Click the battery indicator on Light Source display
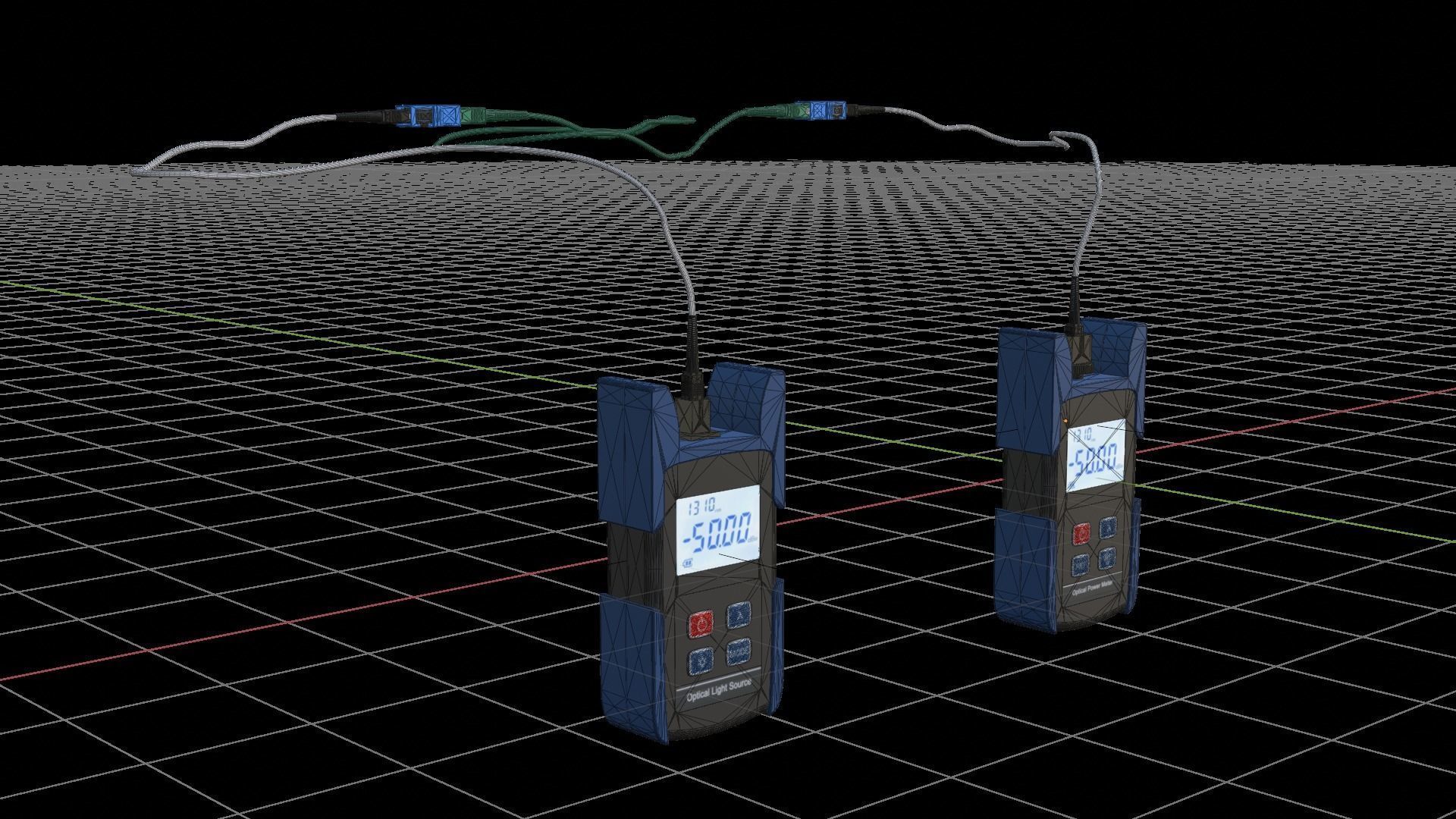Screen dimensions: 1456x819 (689, 563)
